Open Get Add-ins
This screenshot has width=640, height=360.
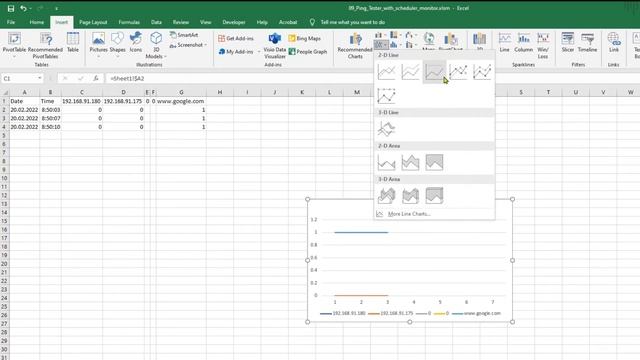click(x=236, y=38)
